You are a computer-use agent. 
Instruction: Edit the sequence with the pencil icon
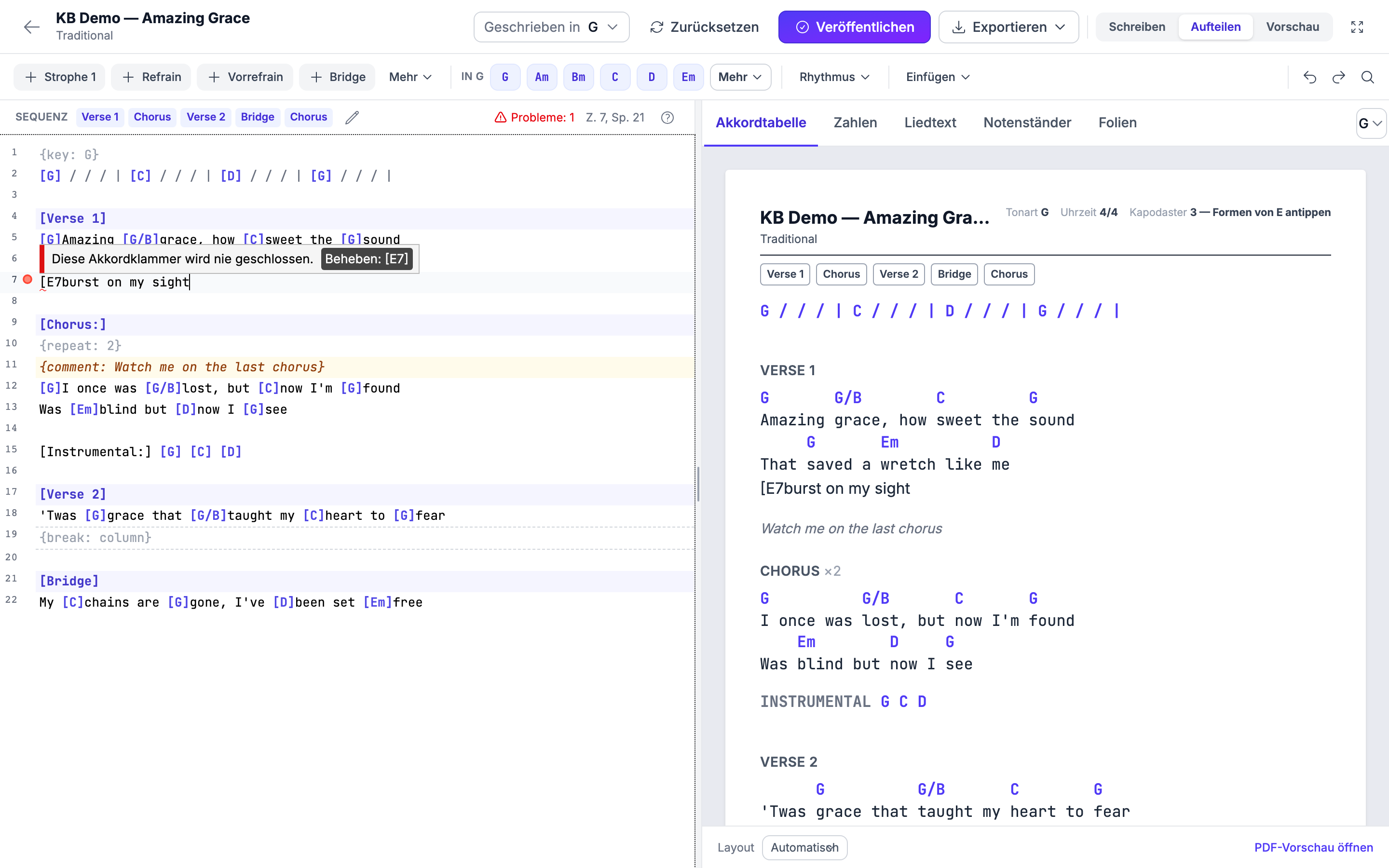coord(352,117)
